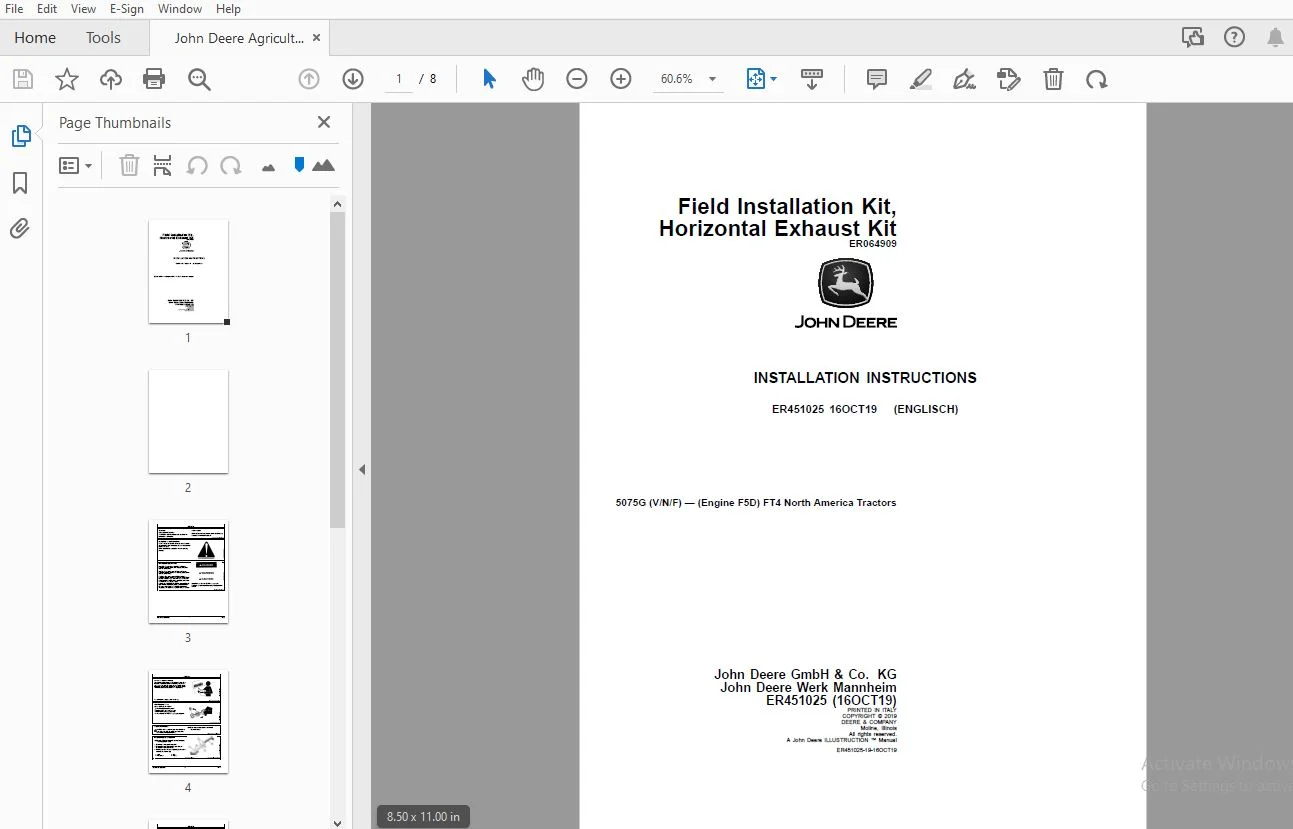This screenshot has width=1293, height=829.
Task: Open thumbnails options dropdown menu
Action: click(x=76, y=166)
